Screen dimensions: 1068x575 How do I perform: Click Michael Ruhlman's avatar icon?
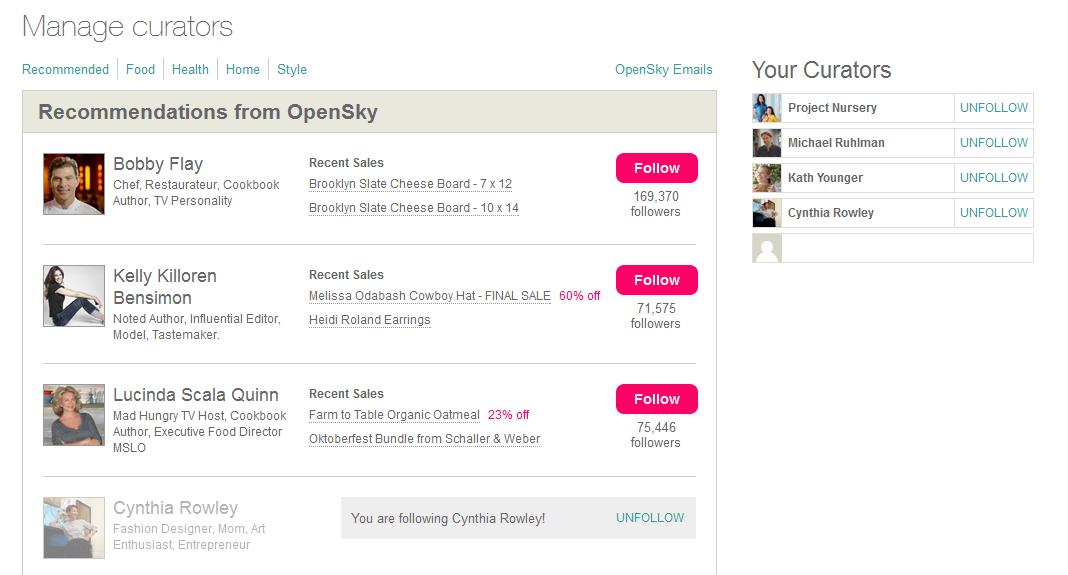click(767, 143)
